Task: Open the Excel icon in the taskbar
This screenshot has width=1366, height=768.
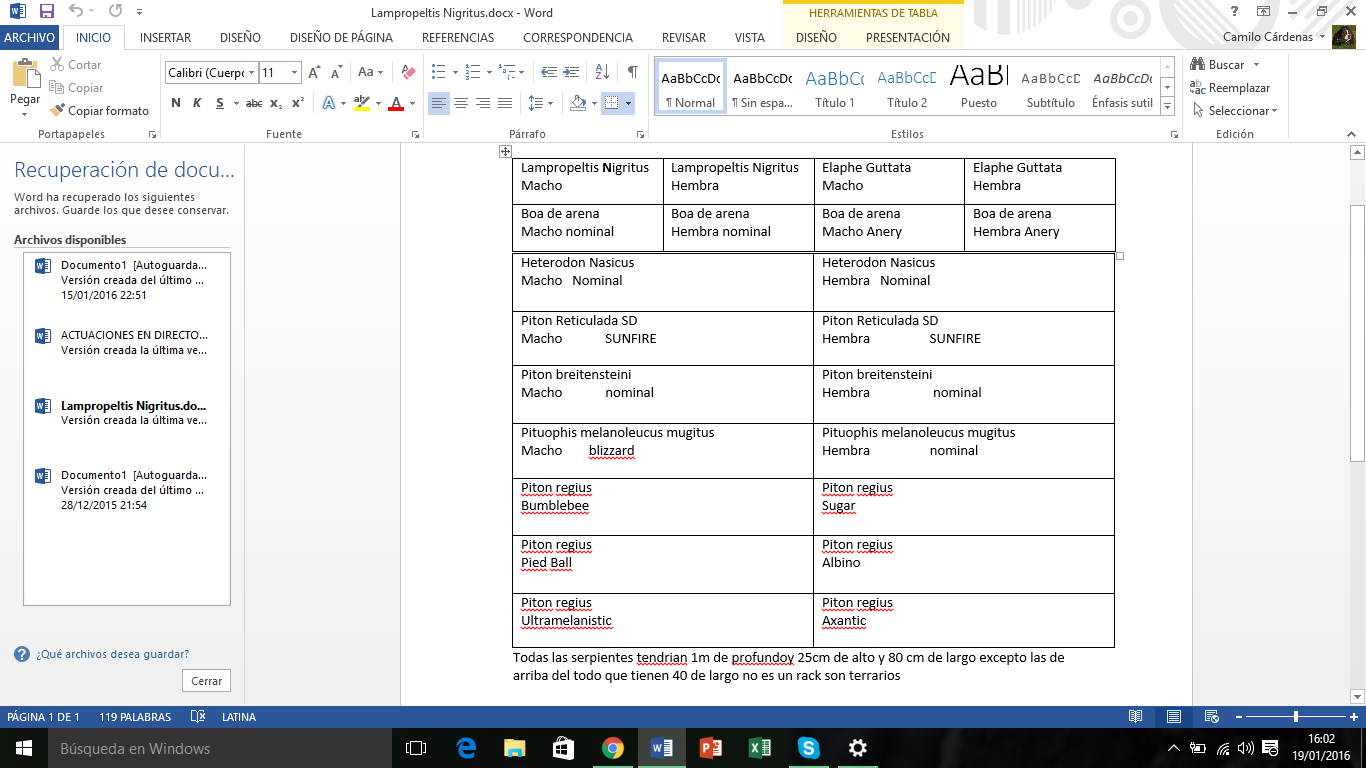Action: pyautogui.click(x=760, y=748)
